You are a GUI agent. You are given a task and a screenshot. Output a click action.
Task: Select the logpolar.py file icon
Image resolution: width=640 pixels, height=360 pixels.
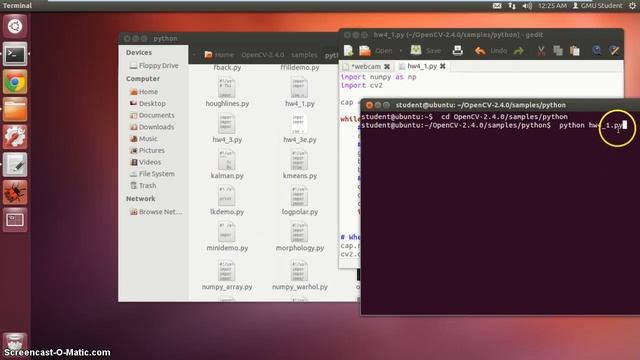pos(300,196)
